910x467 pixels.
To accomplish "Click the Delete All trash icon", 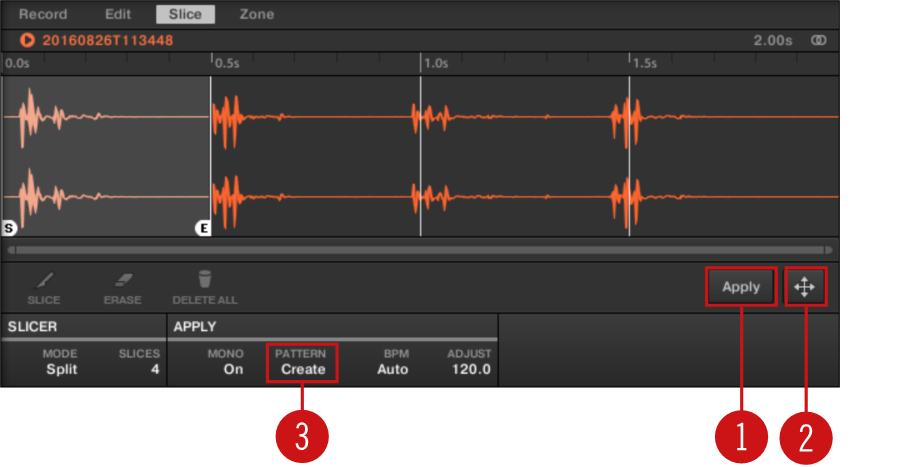I will (204, 280).
